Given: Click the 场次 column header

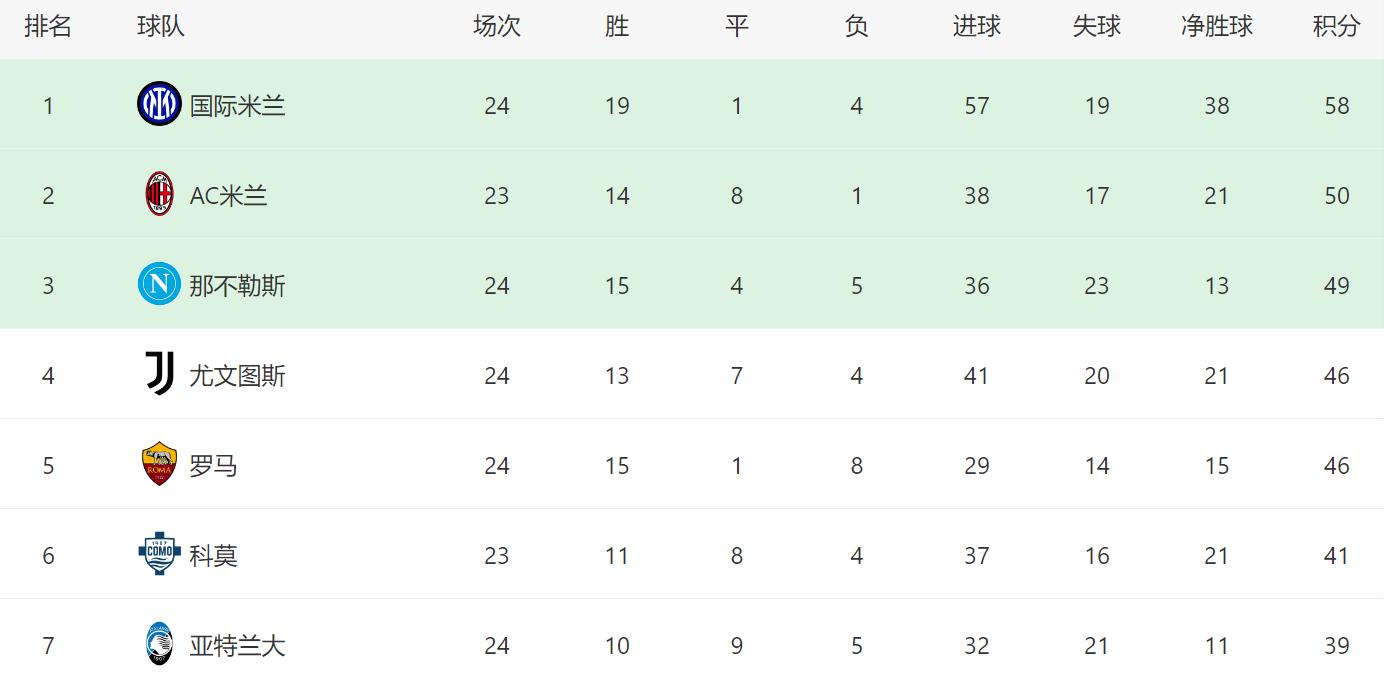Looking at the screenshot, I should click(x=496, y=27).
